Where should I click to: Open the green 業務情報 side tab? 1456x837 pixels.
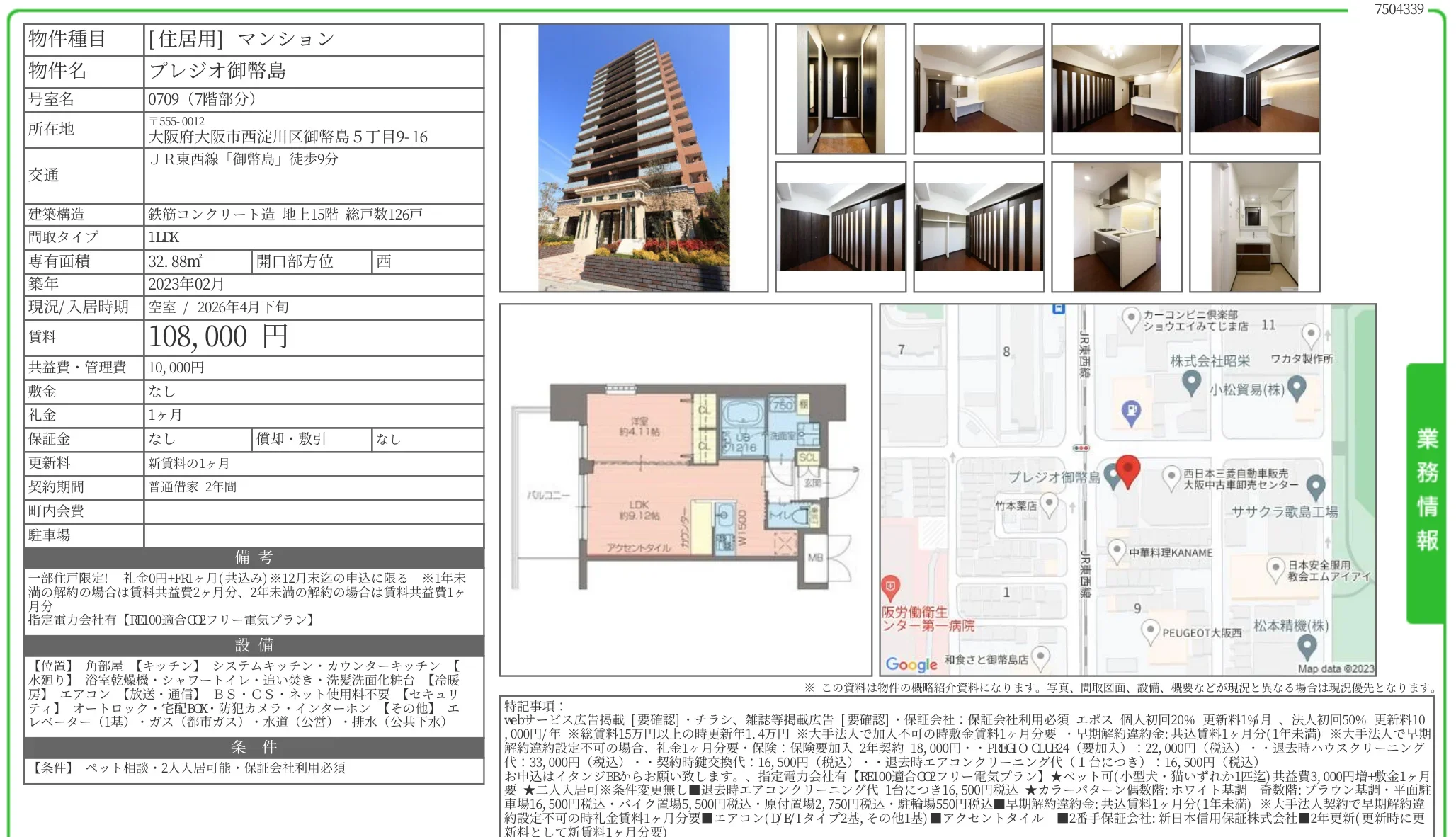pos(1426,490)
